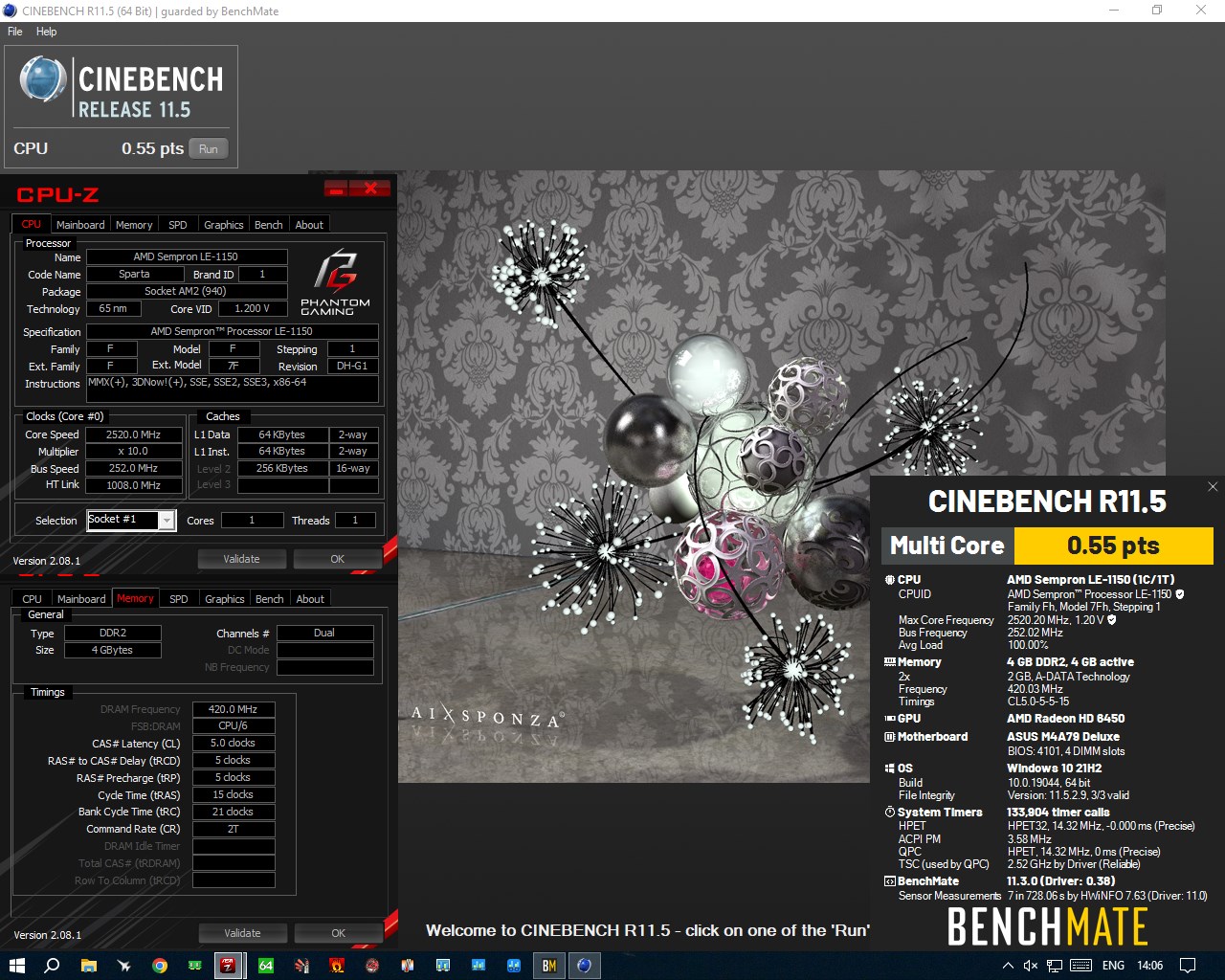The width and height of the screenshot is (1225, 980).
Task: Close the upper CPU-Z window
Action: (x=369, y=188)
